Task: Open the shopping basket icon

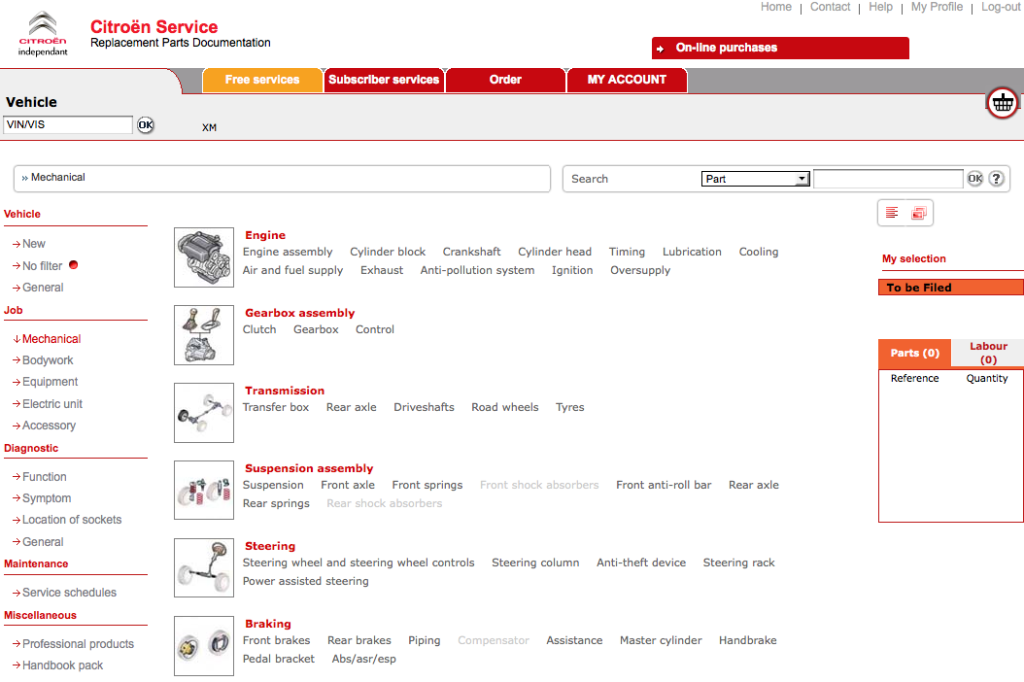Action: tap(1002, 103)
